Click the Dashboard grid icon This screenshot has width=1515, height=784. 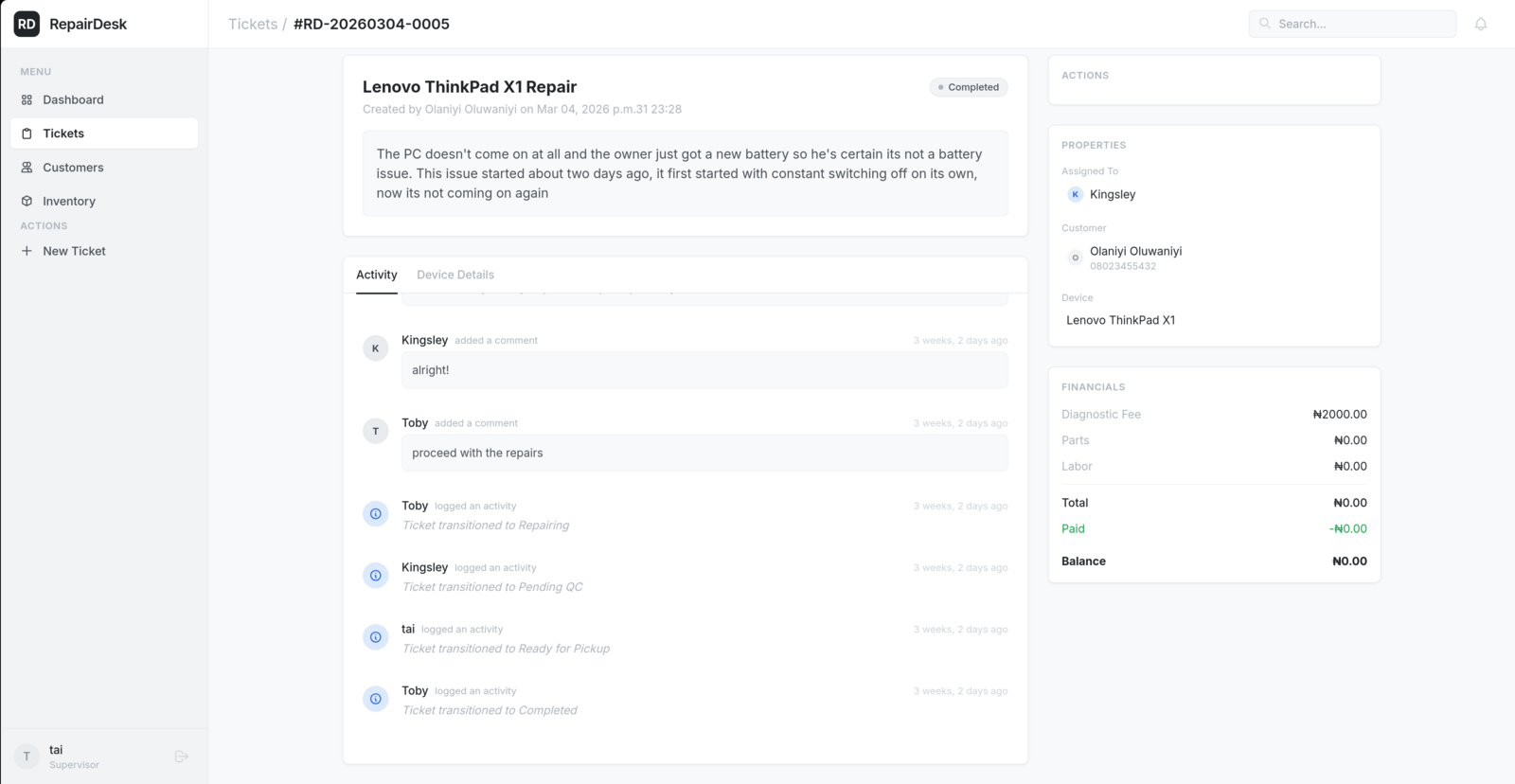(x=27, y=99)
